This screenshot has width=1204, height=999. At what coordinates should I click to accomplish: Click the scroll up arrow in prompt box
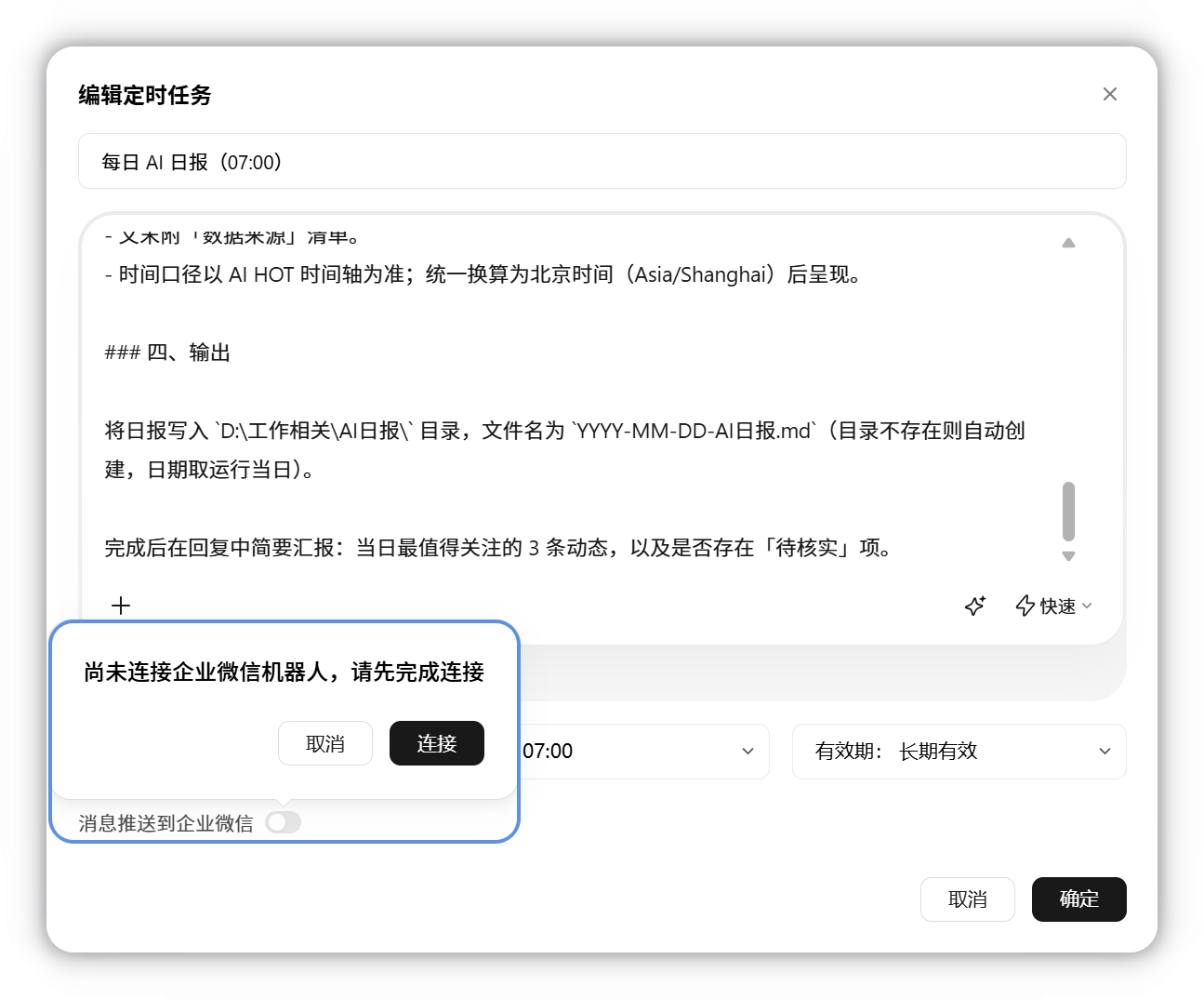1068,243
